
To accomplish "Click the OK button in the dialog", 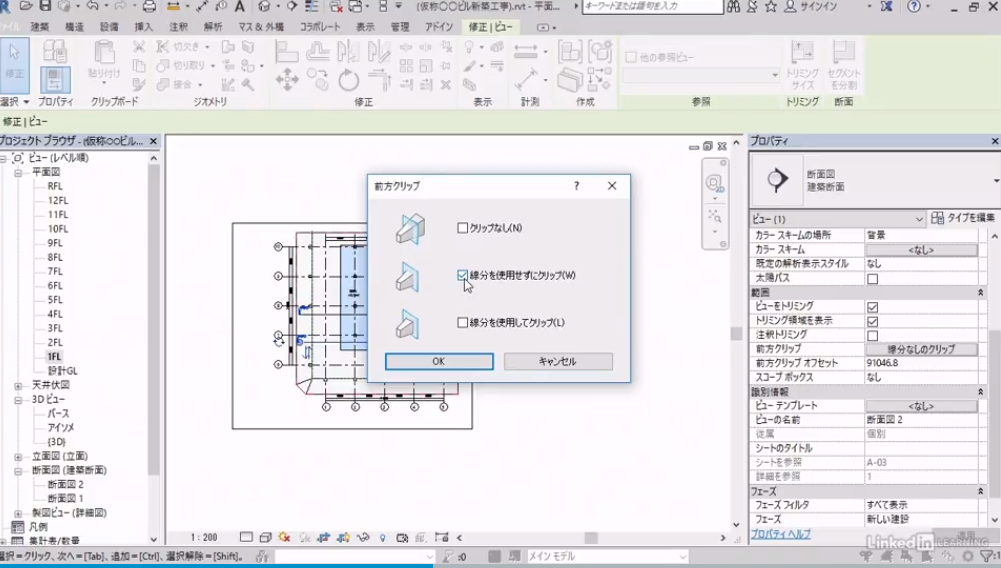I will [x=438, y=361].
